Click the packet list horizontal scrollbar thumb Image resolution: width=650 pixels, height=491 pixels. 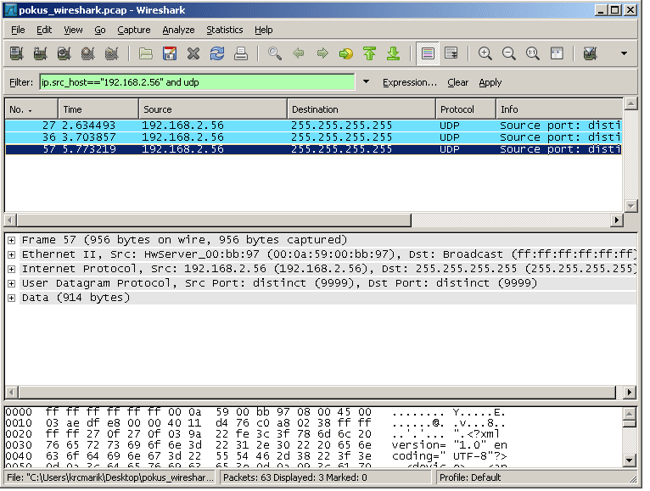(x=214, y=220)
